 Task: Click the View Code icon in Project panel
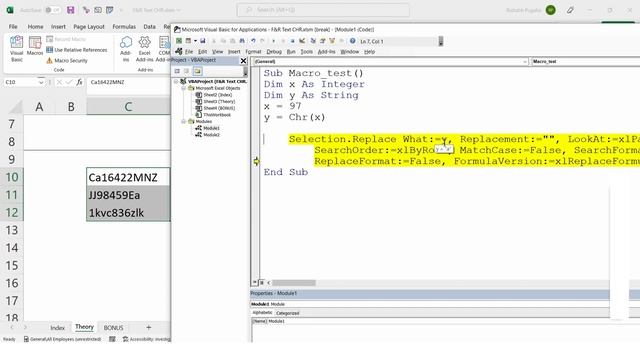click(x=177, y=71)
